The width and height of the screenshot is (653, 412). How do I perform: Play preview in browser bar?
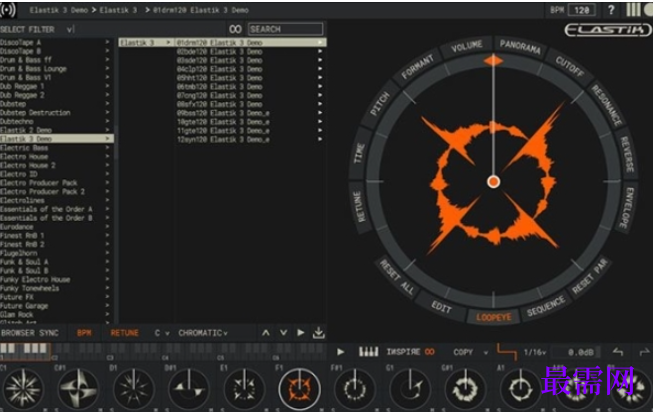301,333
